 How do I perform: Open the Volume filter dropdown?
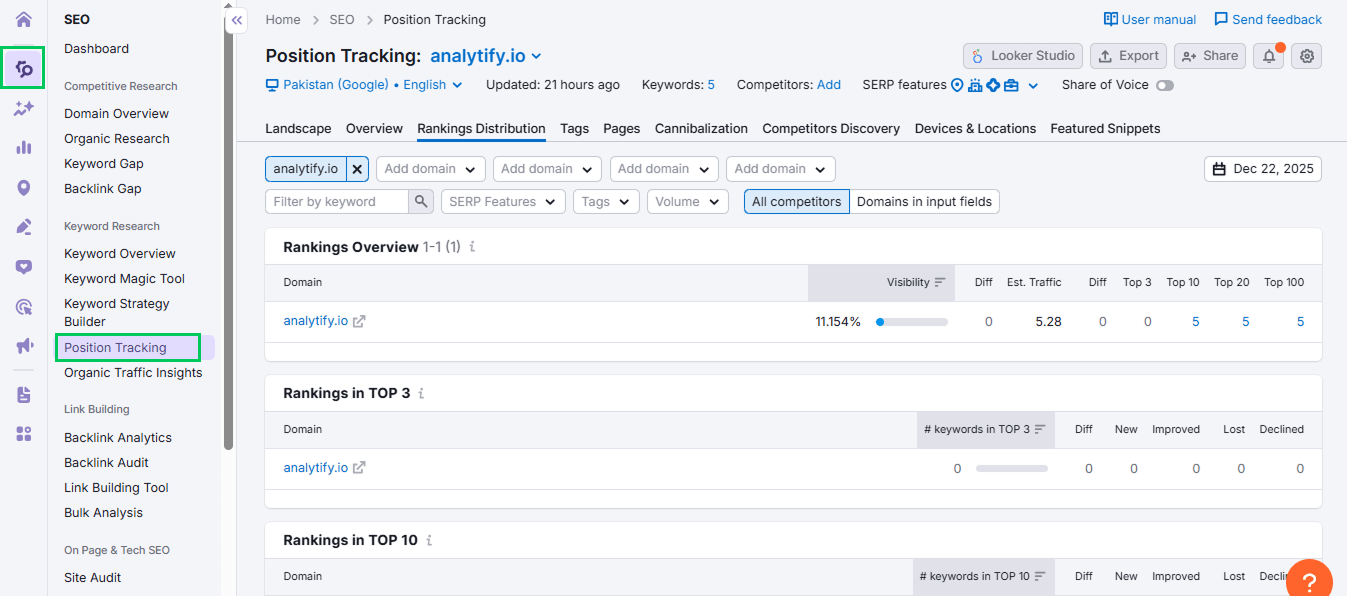pos(687,202)
